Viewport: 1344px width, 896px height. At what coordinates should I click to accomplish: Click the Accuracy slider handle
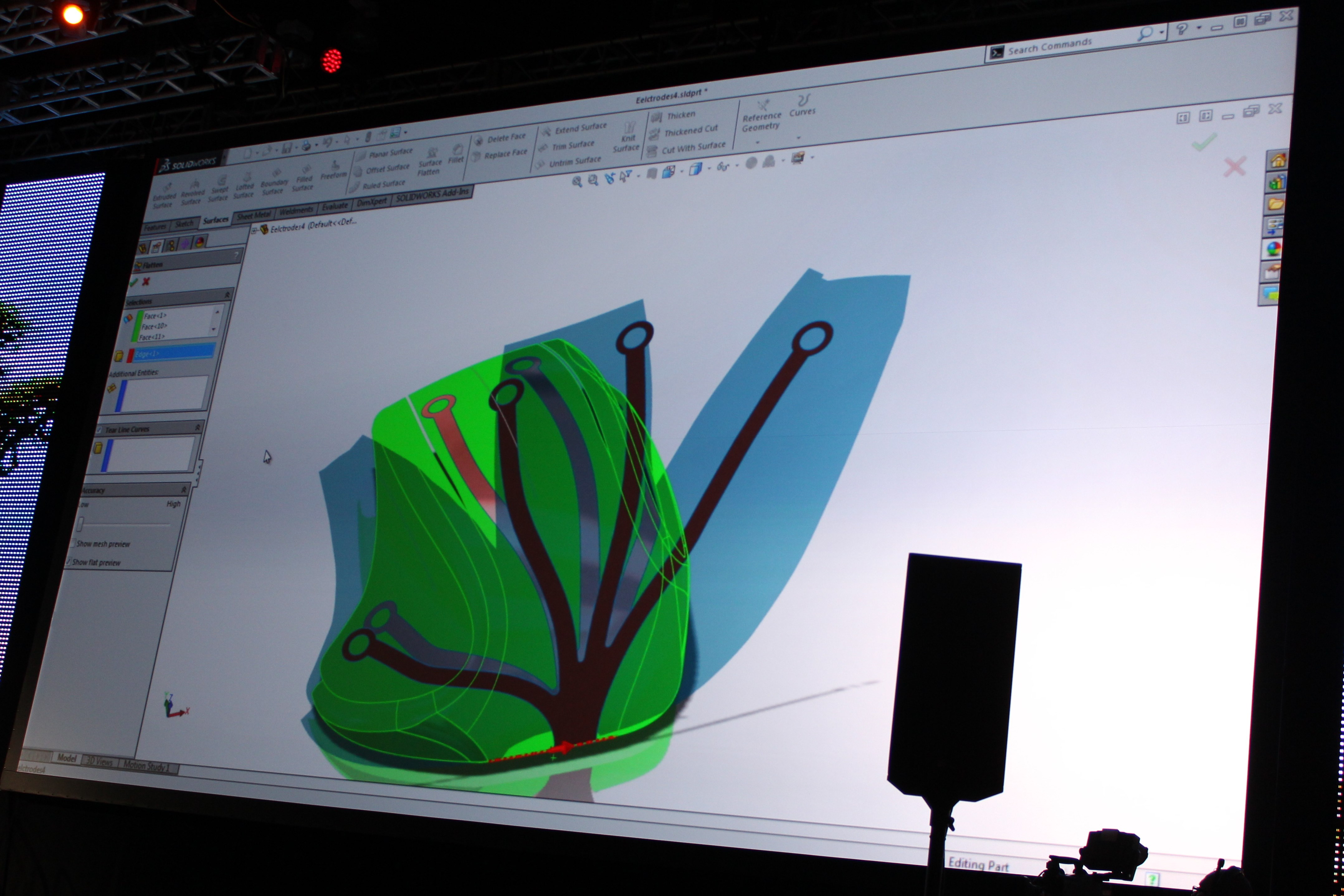(x=81, y=523)
